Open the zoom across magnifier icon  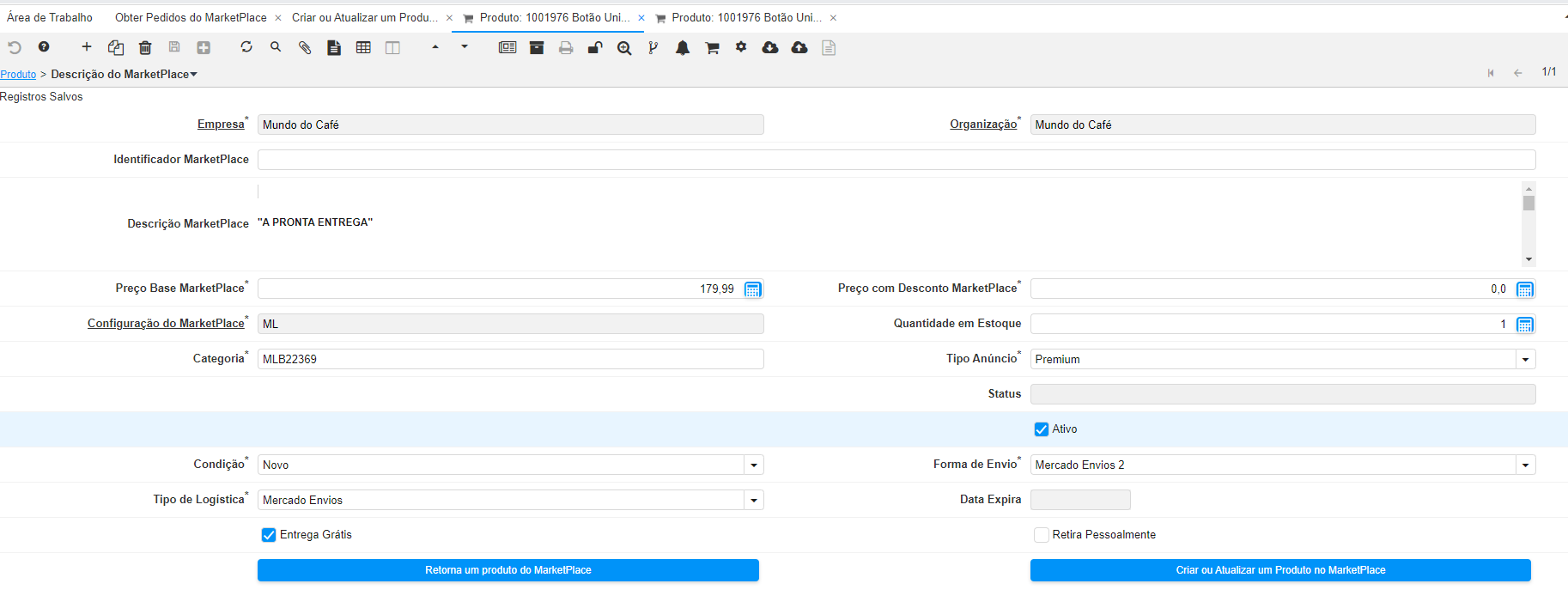tap(624, 48)
